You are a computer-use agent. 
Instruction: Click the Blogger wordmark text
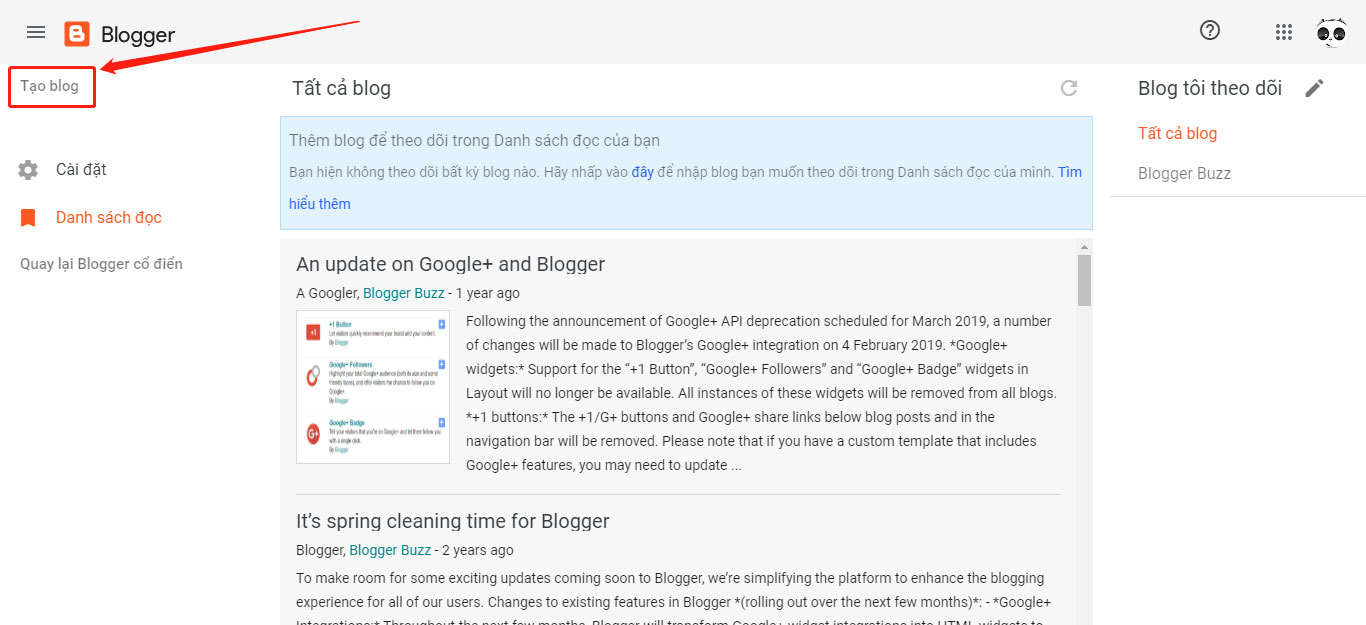tap(138, 35)
